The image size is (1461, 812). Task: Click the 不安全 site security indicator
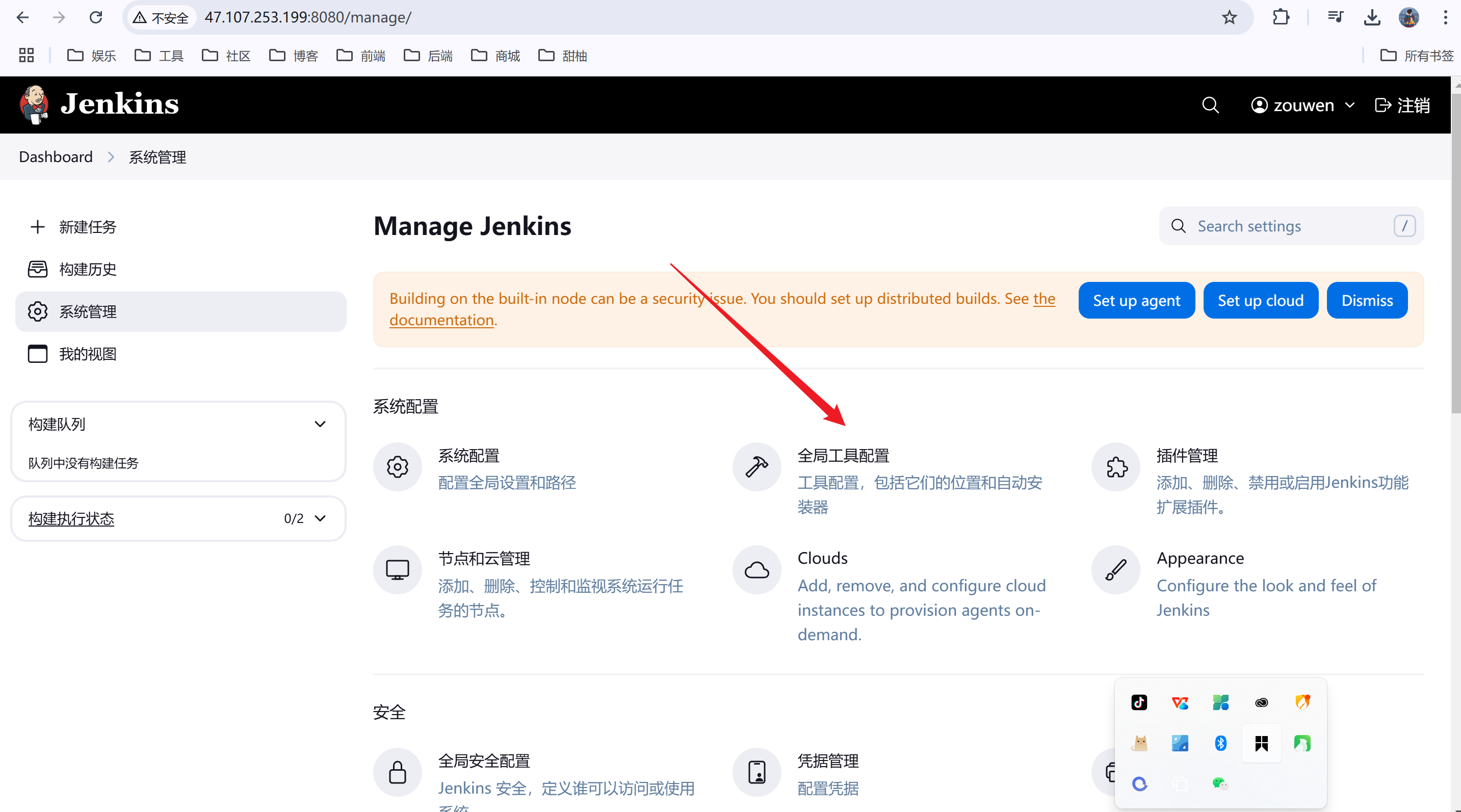[161, 17]
